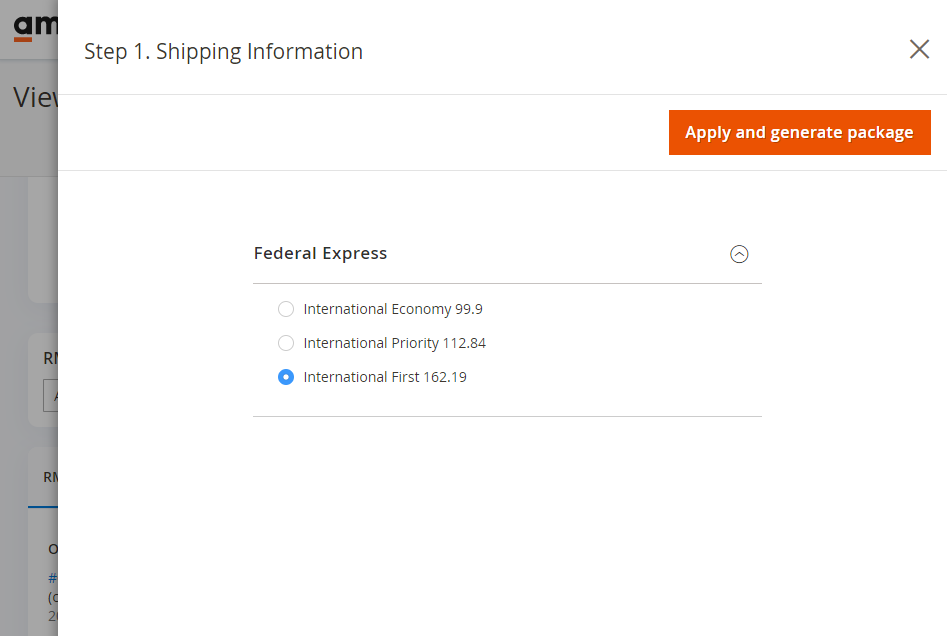This screenshot has height=636, width=947.
Task: Select the International Economy 99.9 radio button
Action: tap(285, 309)
